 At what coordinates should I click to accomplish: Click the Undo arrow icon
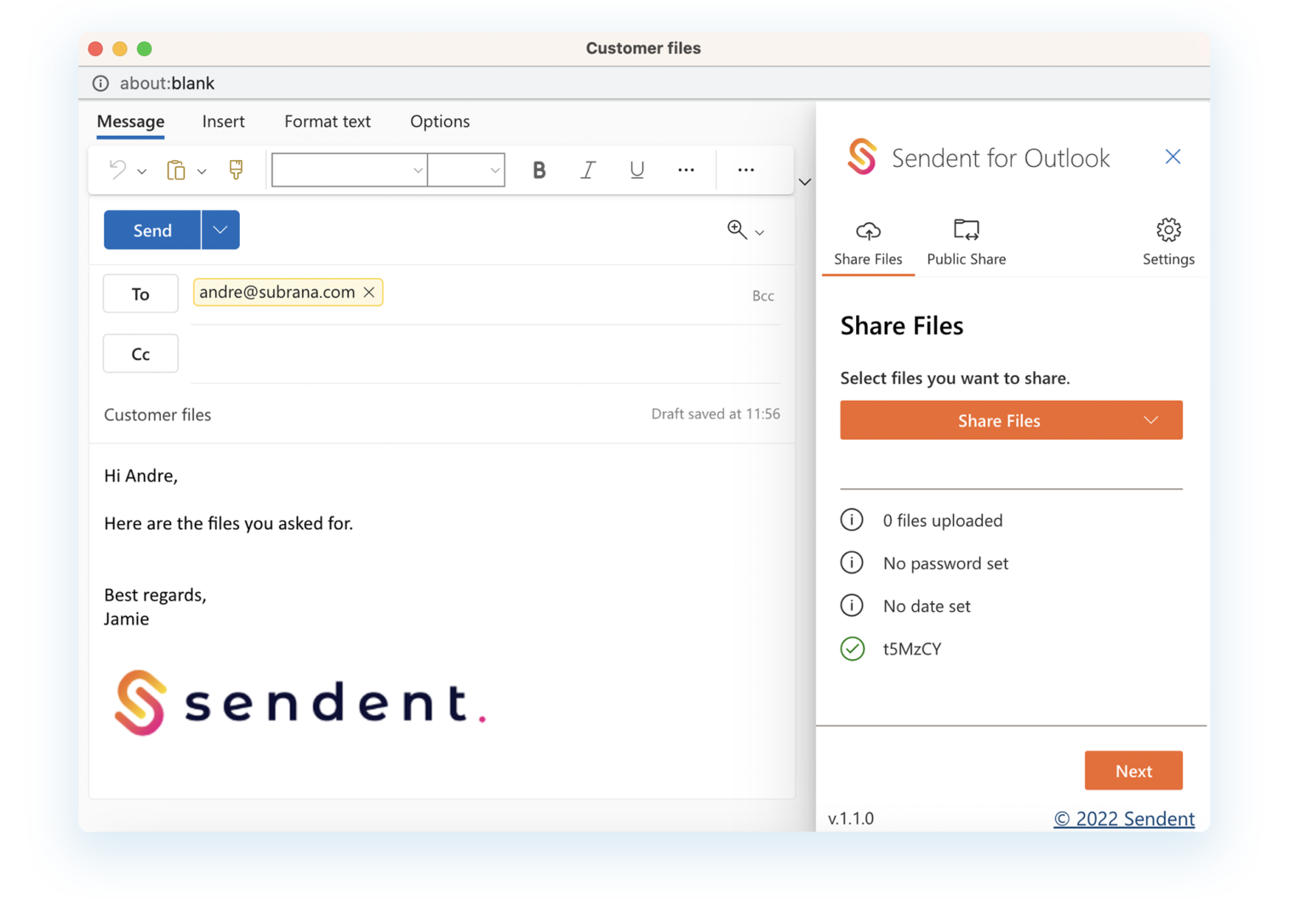(x=118, y=169)
